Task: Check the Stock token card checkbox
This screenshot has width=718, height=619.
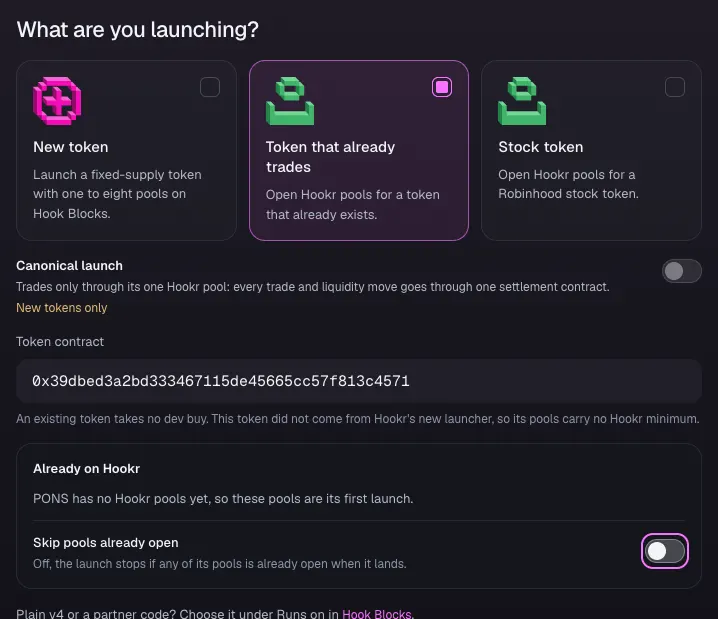Action: coord(675,87)
